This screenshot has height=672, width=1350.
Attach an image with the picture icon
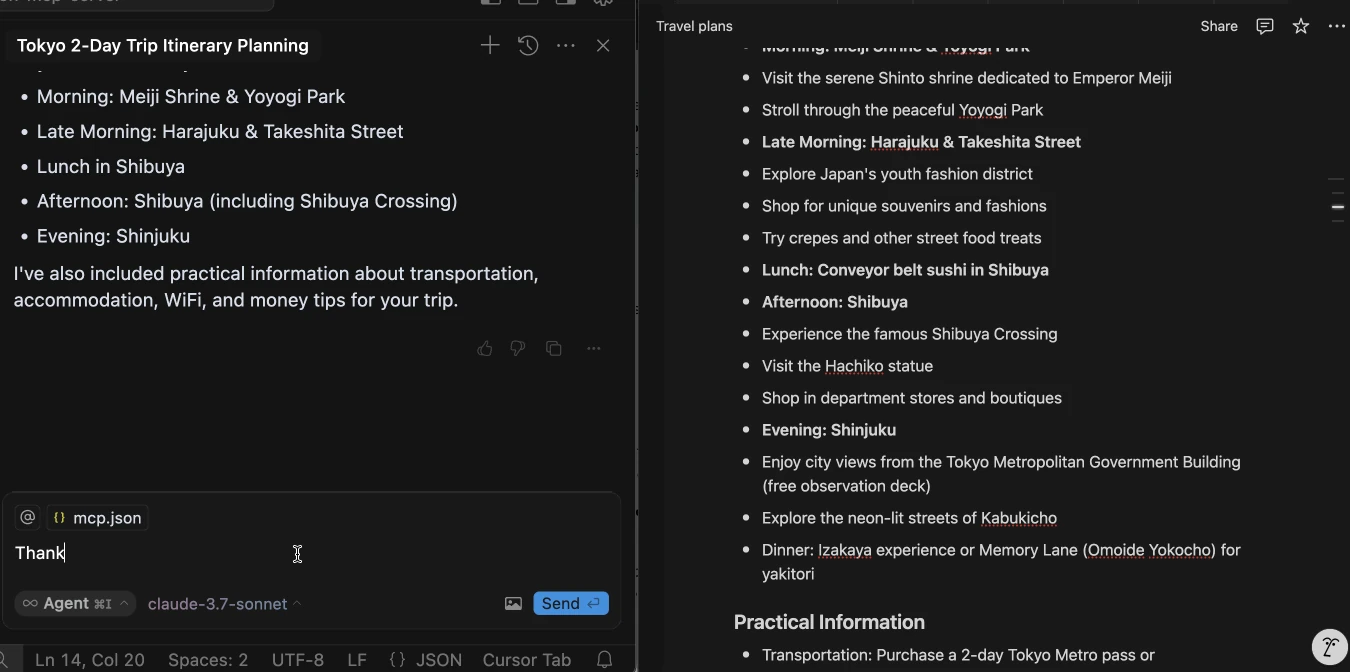(x=513, y=603)
